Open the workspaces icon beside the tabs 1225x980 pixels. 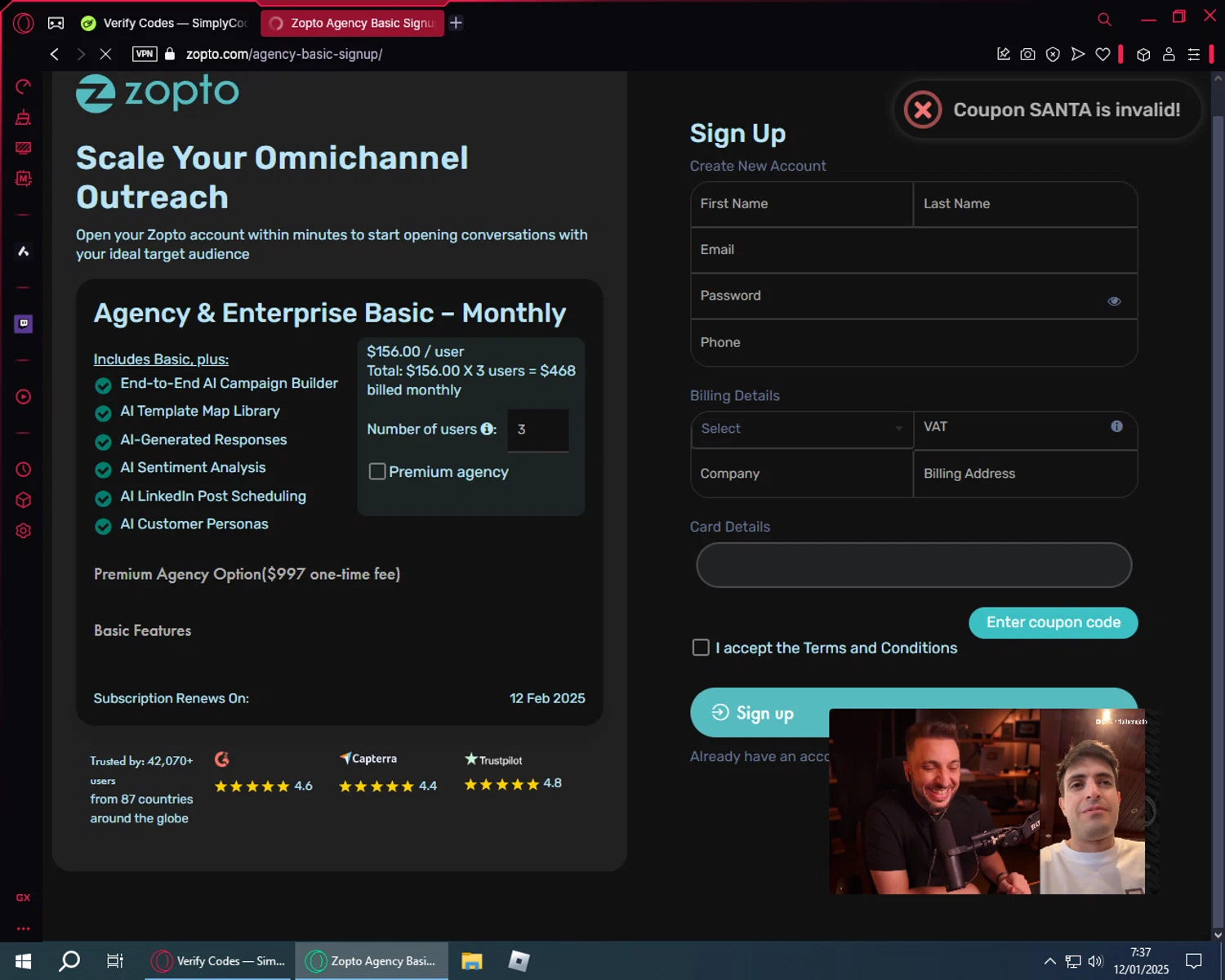(56, 23)
